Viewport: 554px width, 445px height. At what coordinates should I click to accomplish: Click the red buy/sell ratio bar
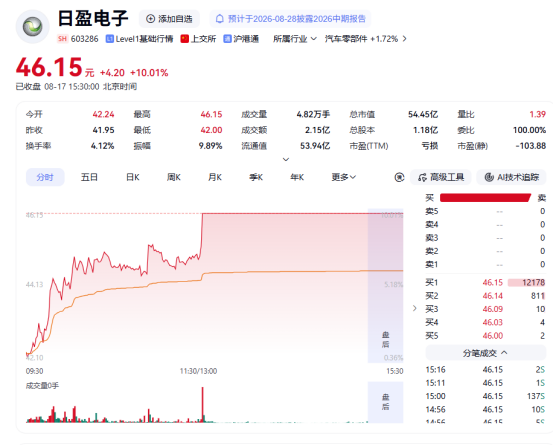point(485,198)
